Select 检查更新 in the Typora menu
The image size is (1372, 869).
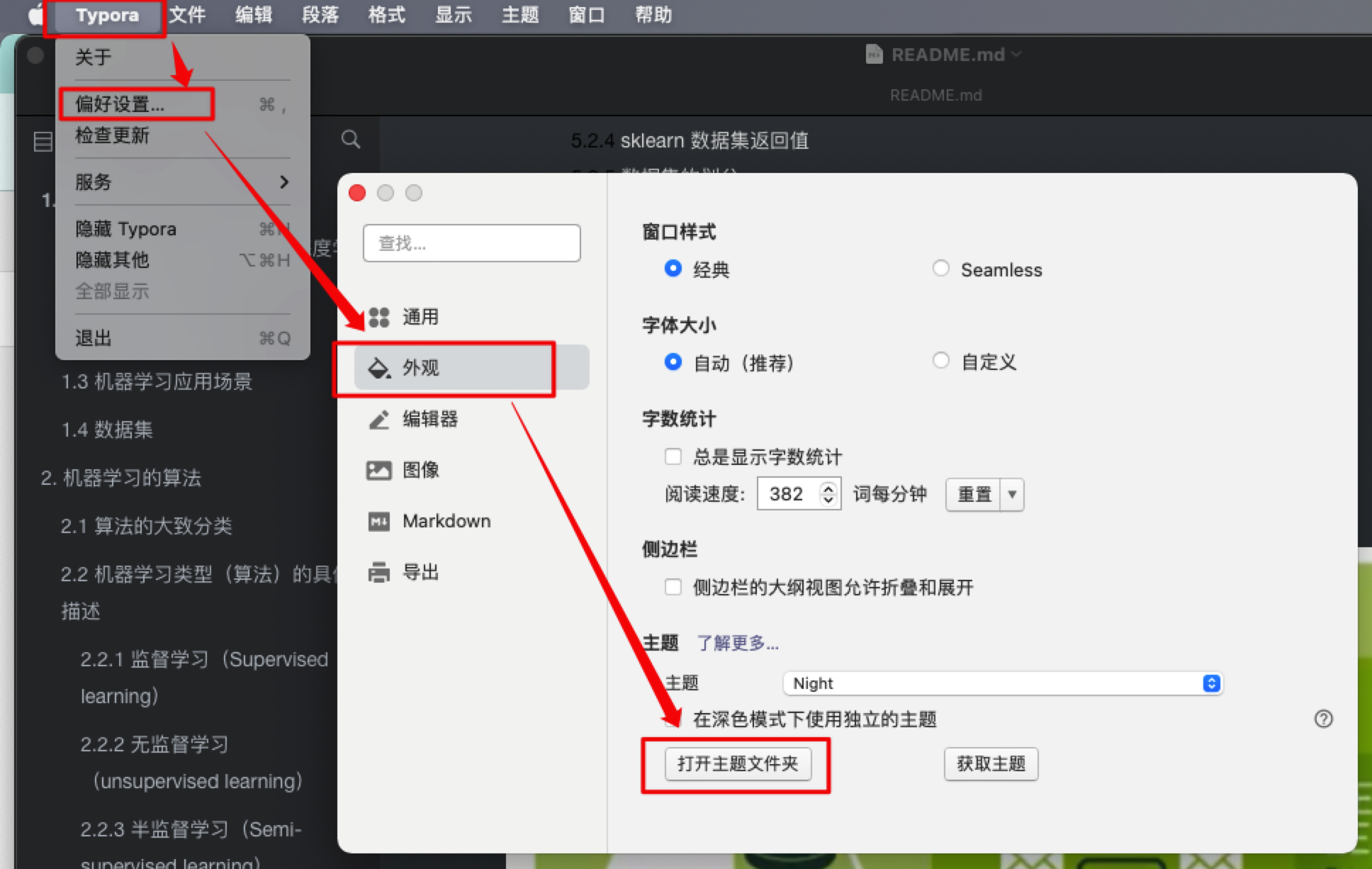pyautogui.click(x=111, y=135)
